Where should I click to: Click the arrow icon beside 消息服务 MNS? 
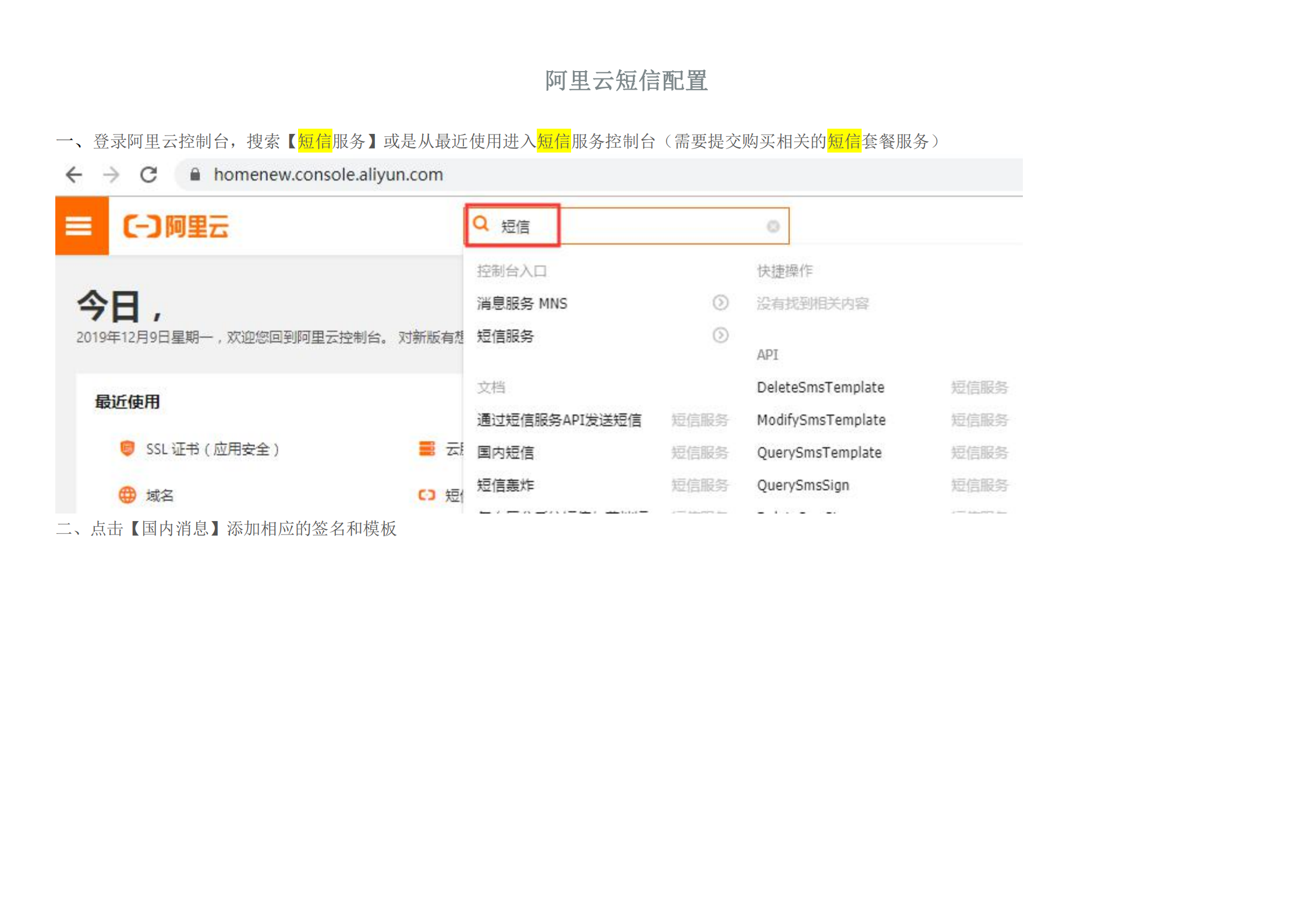pos(720,303)
